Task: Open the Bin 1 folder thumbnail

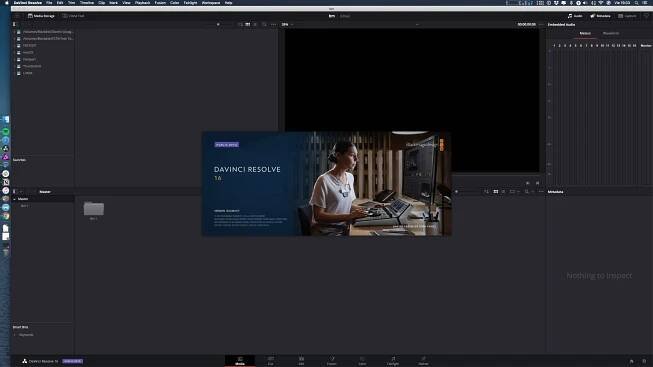Action: 94,209
